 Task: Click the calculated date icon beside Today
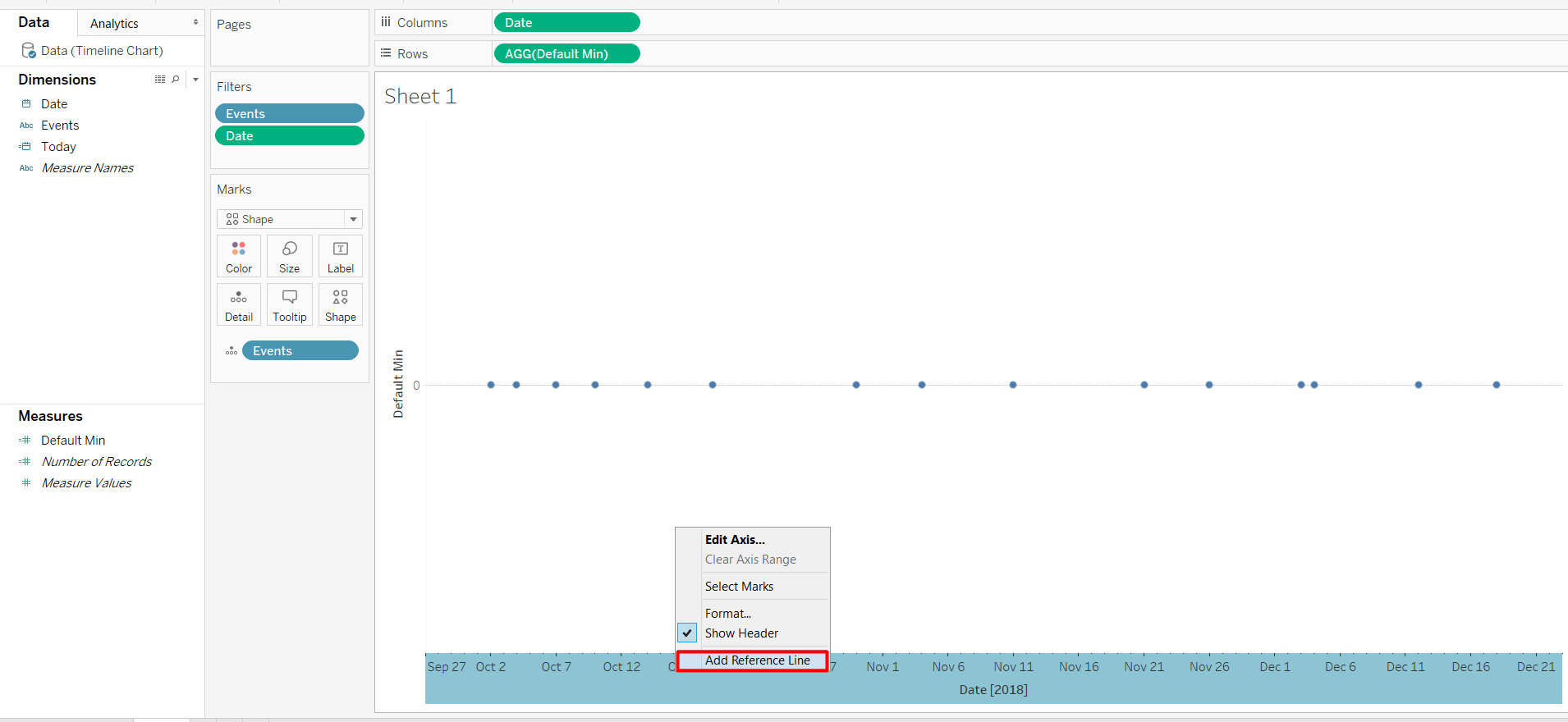tap(26, 147)
